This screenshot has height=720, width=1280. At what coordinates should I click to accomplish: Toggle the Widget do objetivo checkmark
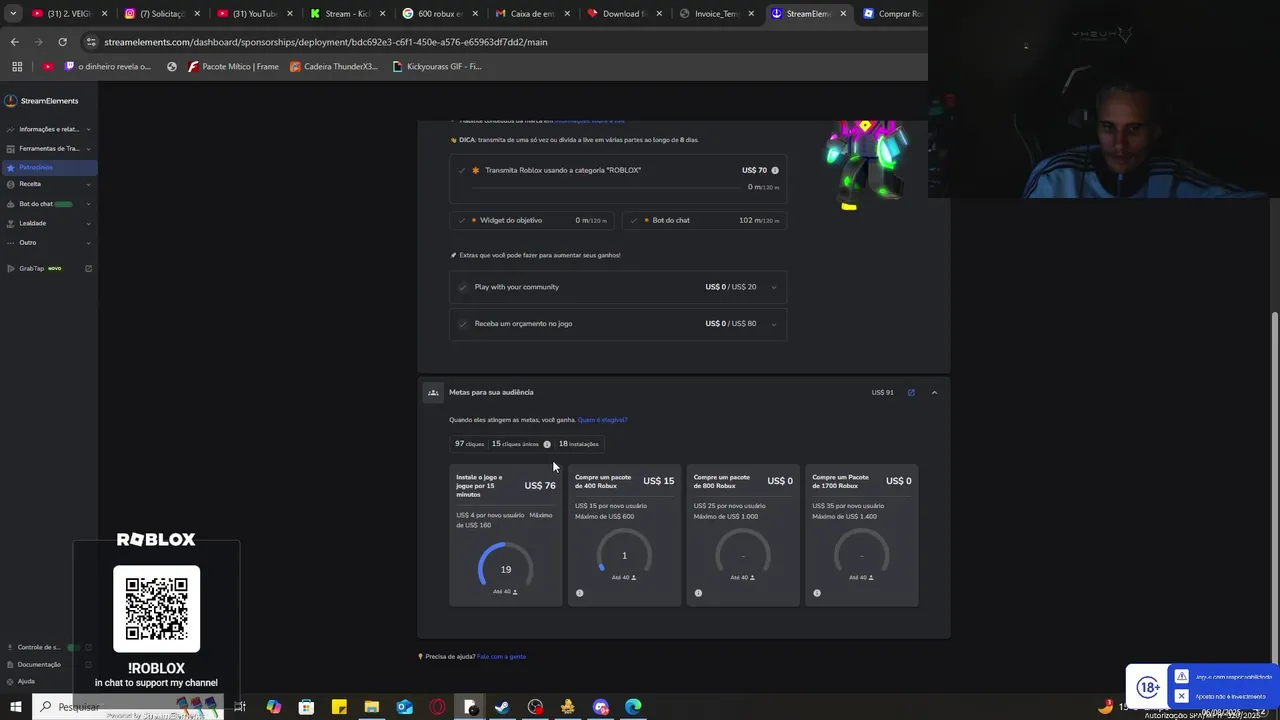point(462,220)
